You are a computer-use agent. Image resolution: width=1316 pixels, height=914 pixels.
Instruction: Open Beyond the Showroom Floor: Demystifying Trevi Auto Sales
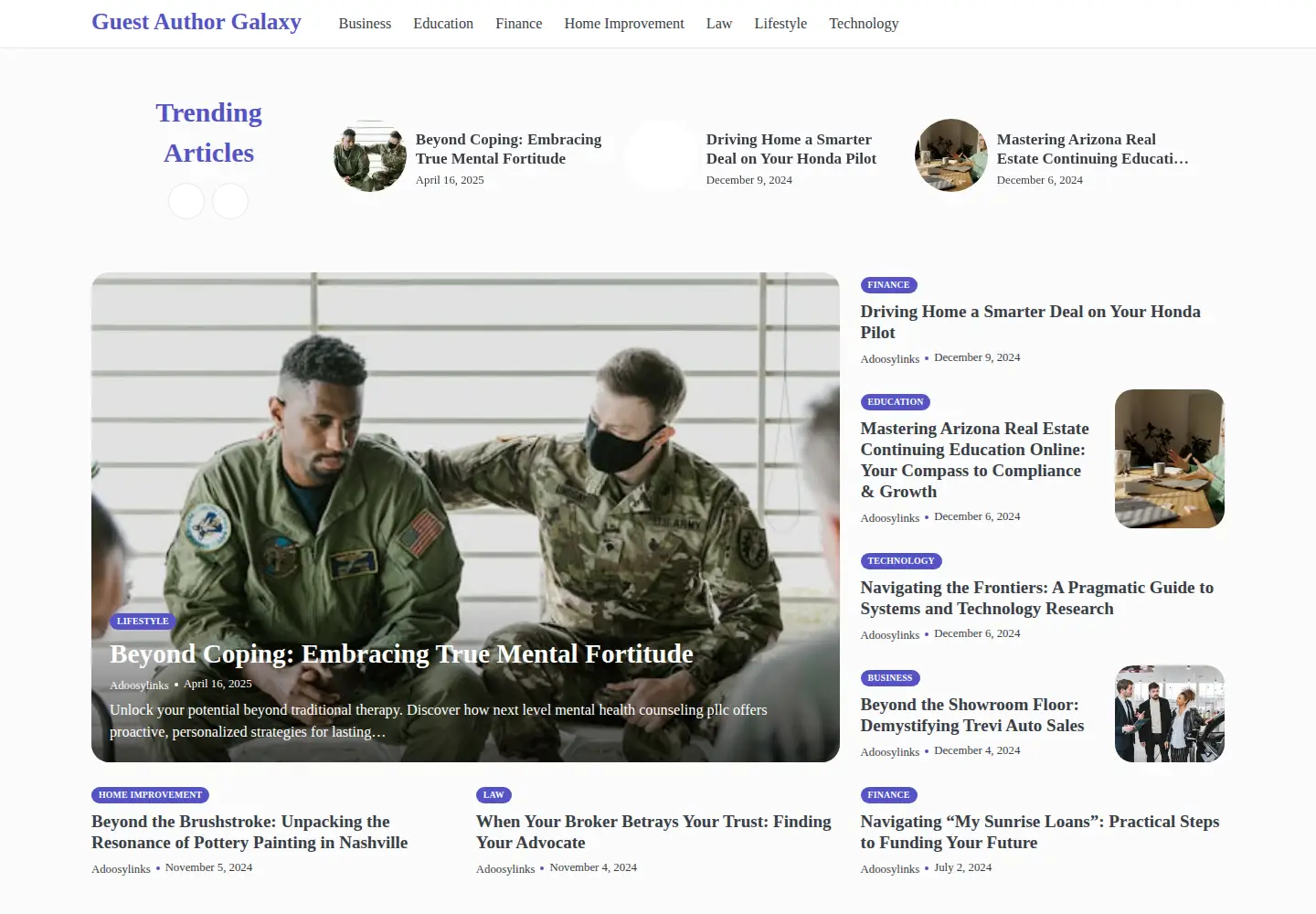click(x=972, y=715)
